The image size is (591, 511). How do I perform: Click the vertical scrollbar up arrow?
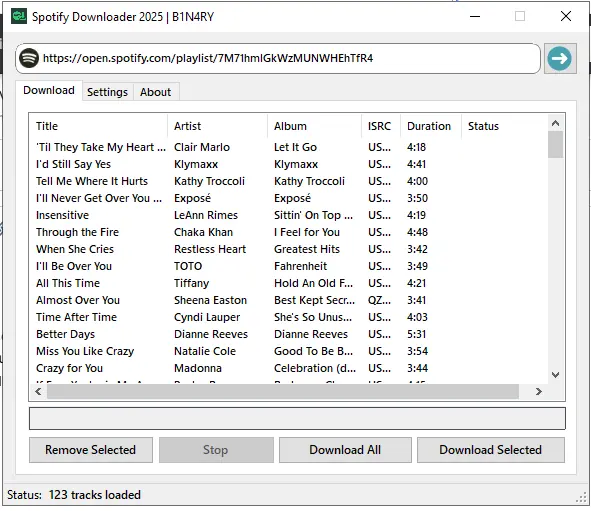[555, 123]
